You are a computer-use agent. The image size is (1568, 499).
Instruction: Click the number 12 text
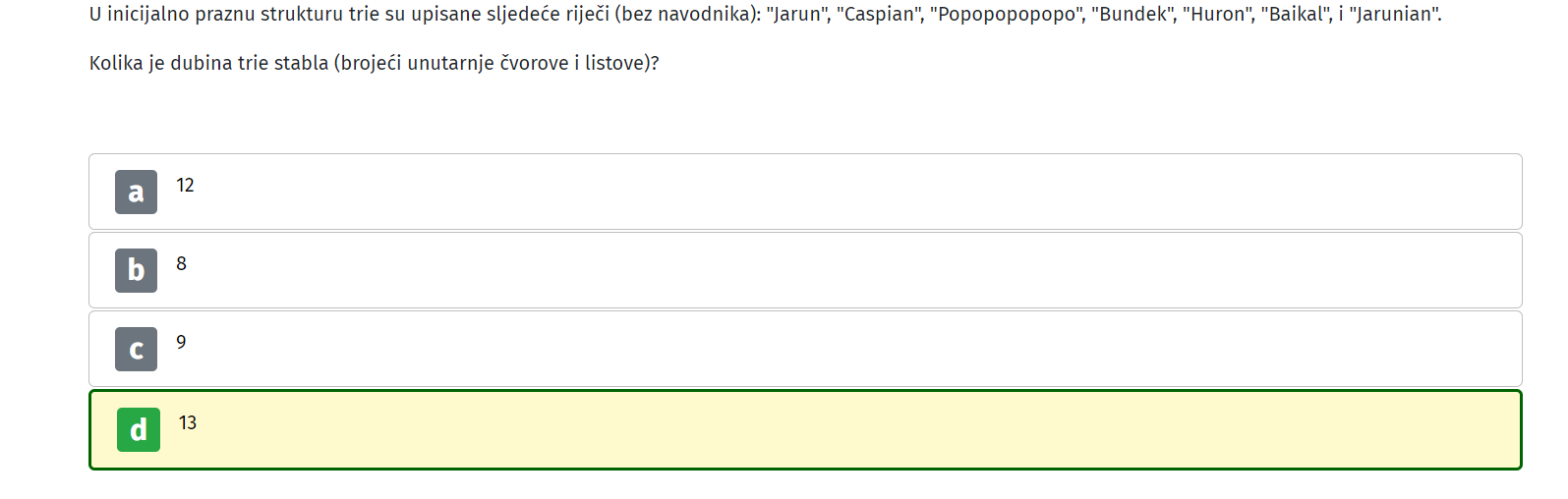tap(185, 185)
